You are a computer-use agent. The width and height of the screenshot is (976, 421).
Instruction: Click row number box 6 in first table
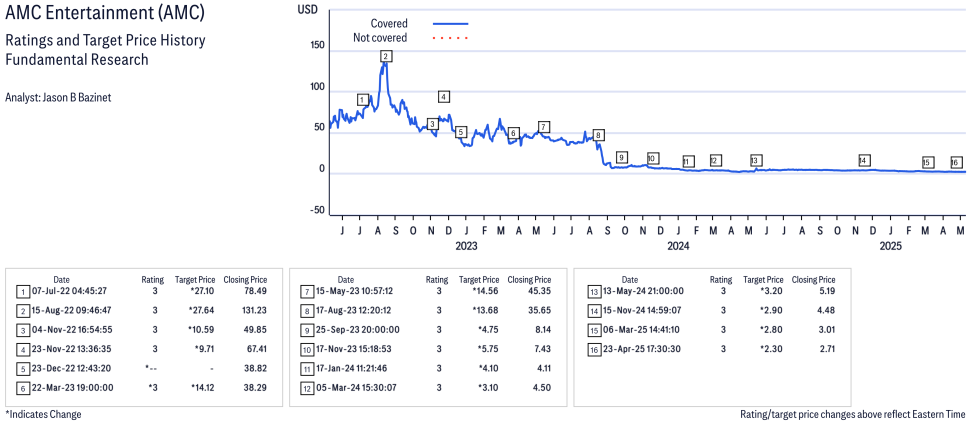[x=22, y=388]
